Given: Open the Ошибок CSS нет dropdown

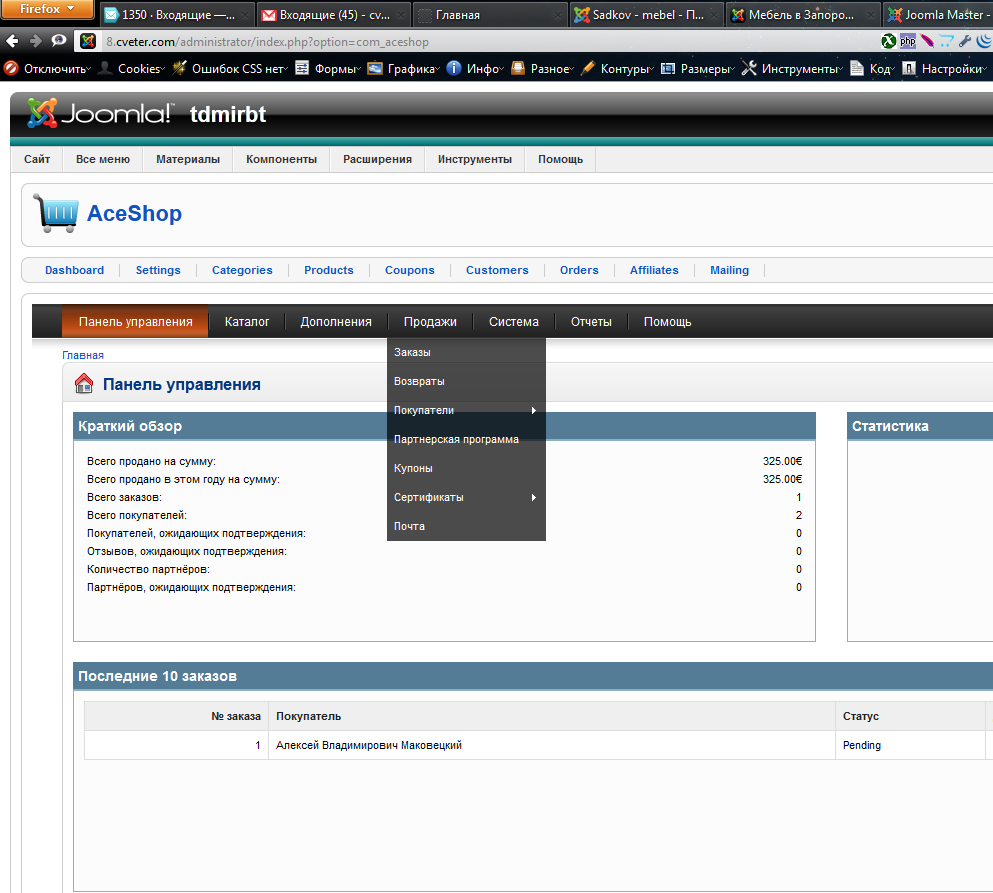Looking at the screenshot, I should click(x=231, y=68).
